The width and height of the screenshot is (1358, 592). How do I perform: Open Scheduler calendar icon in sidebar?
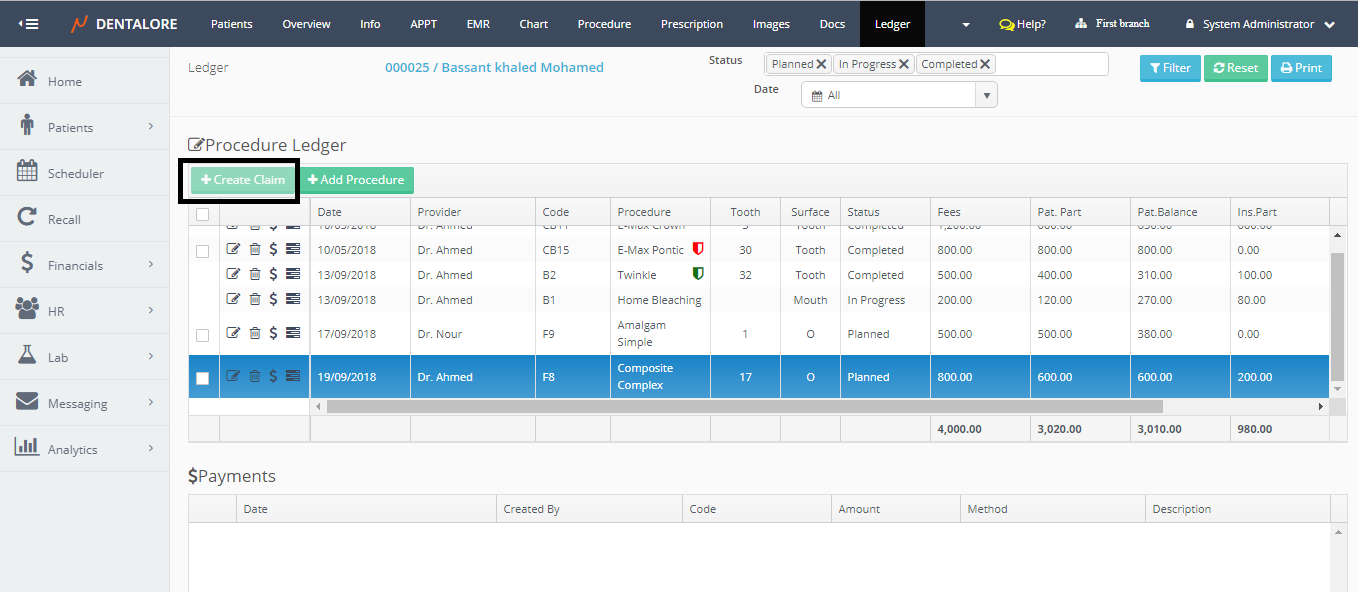pyautogui.click(x=27, y=172)
